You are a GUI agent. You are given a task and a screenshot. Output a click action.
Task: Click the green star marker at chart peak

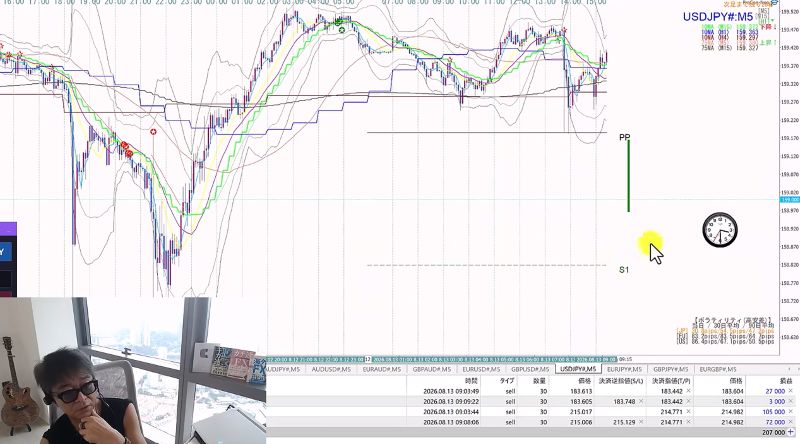point(342,30)
